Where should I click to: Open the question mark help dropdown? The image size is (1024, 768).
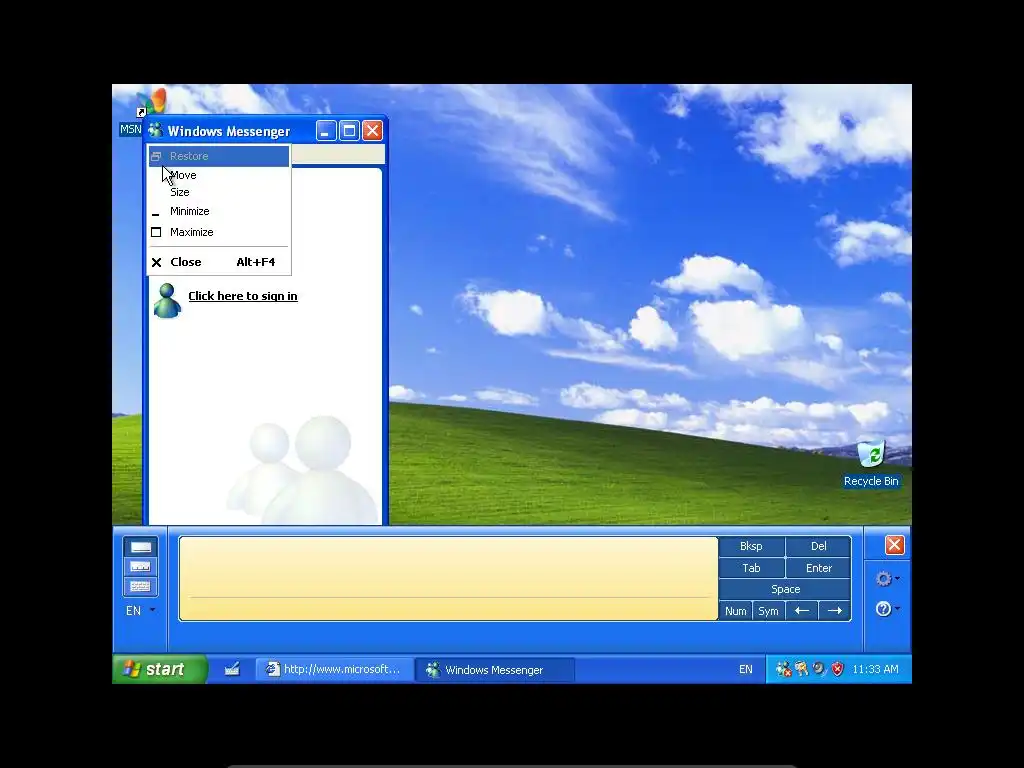(x=888, y=609)
